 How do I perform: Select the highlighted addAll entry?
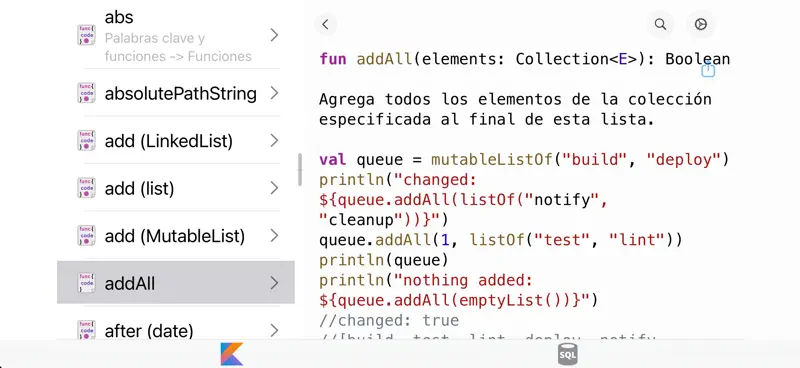176,283
